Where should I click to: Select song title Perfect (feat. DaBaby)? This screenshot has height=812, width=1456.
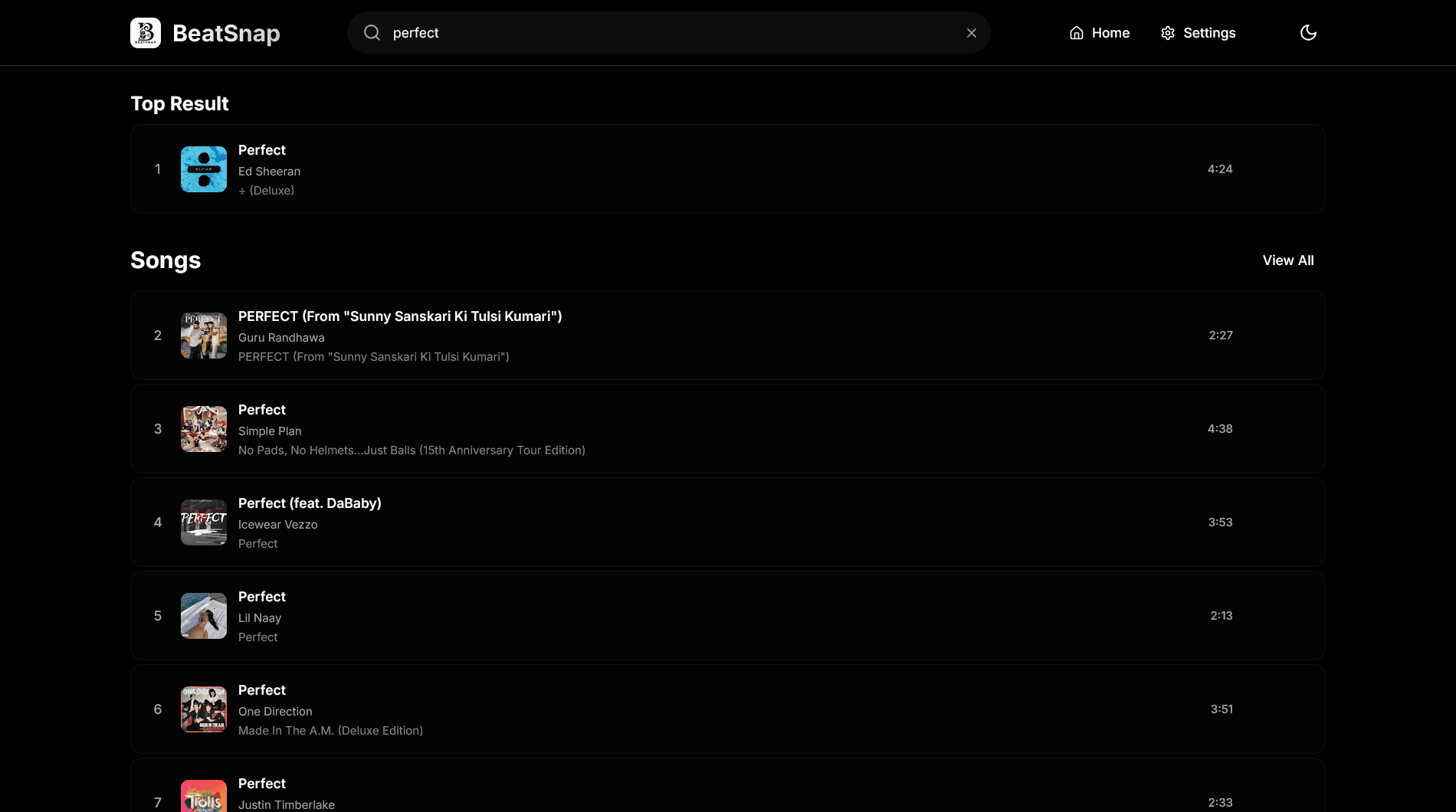click(x=310, y=503)
